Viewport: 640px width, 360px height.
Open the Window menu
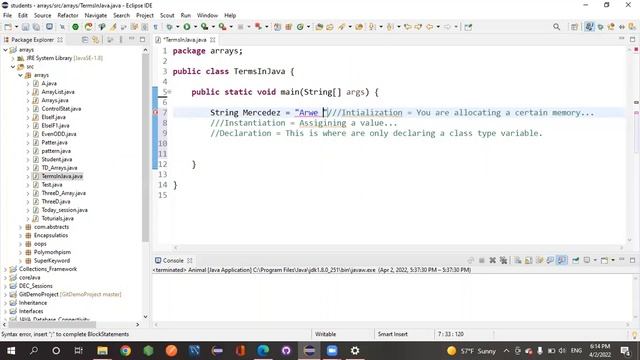click(x=207, y=15)
